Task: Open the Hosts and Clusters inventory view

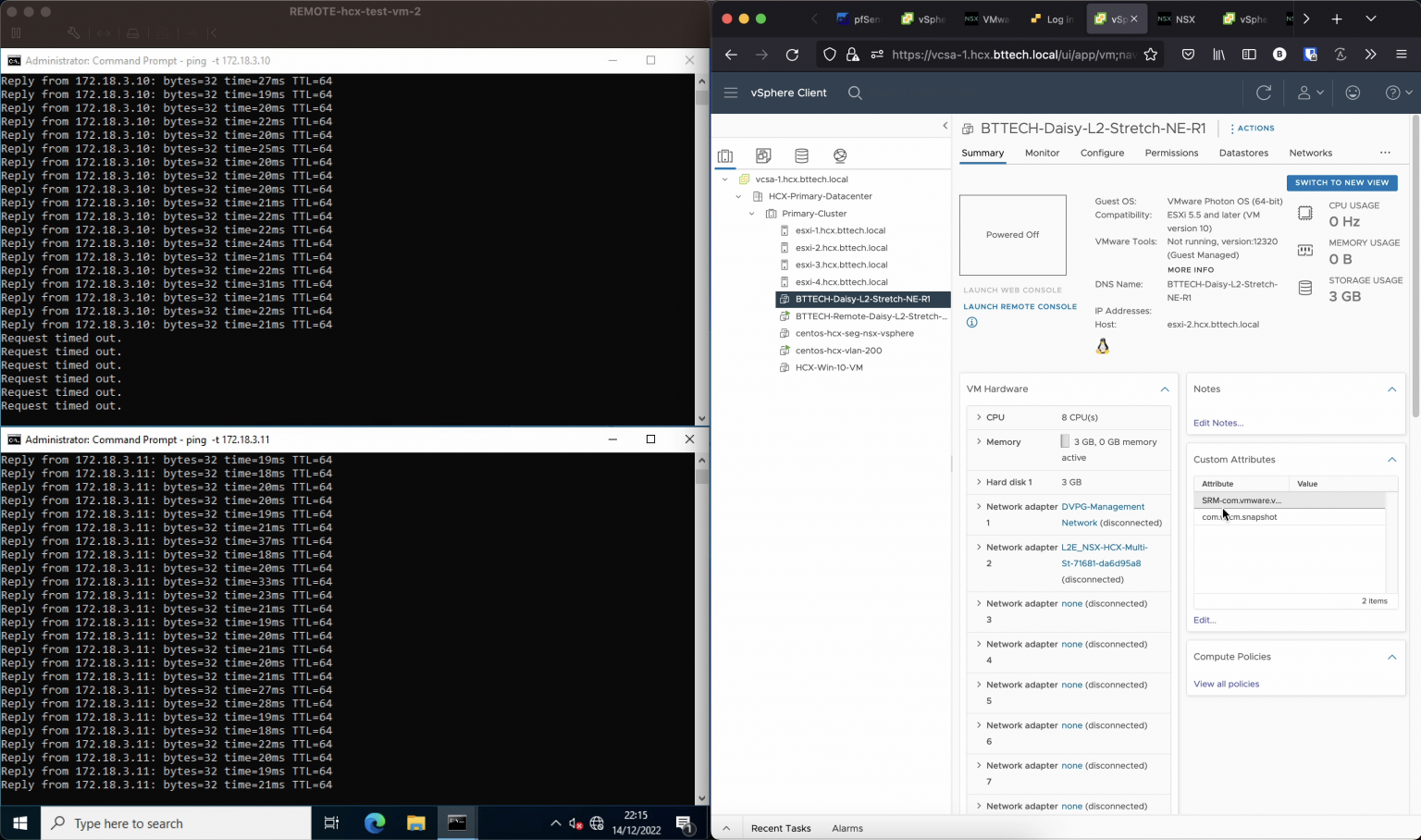Action: point(725,155)
